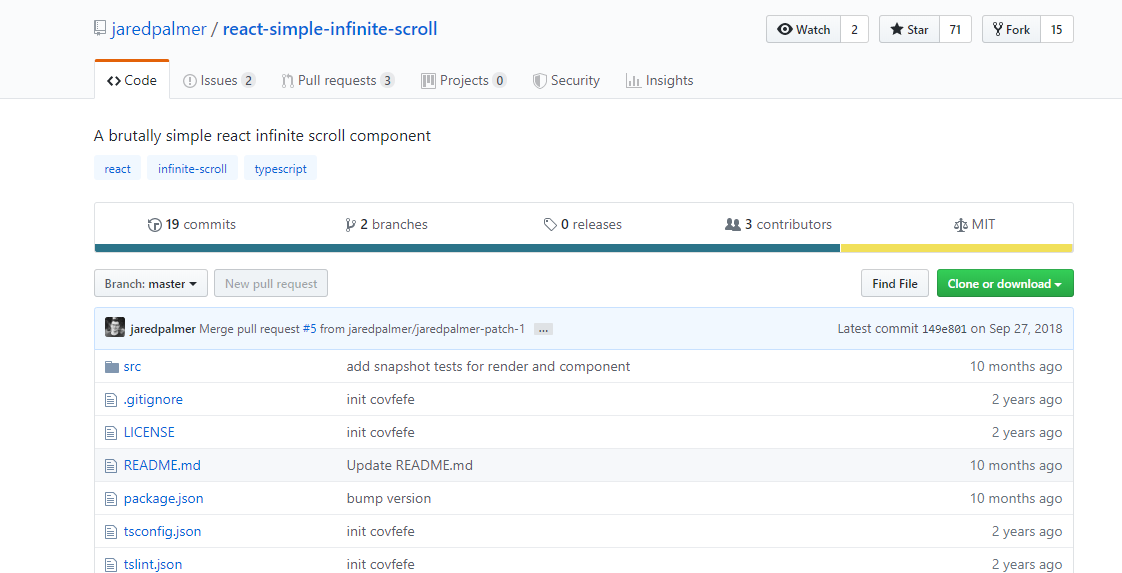1122x573 pixels.
Task: View the 3 contributors
Action: click(x=779, y=225)
